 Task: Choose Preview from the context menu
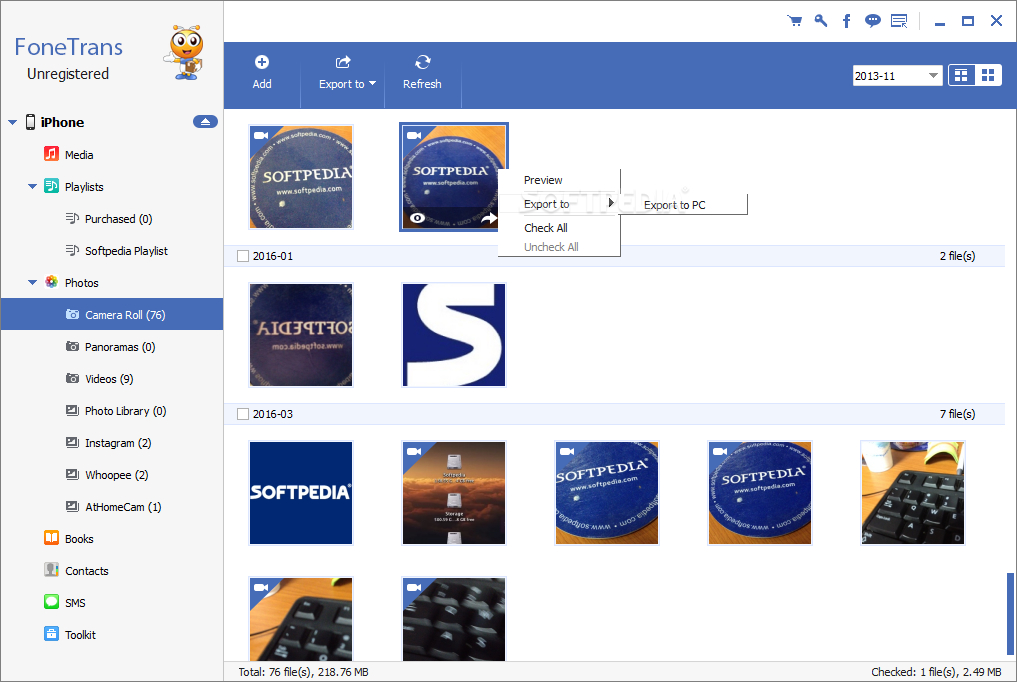click(x=558, y=180)
